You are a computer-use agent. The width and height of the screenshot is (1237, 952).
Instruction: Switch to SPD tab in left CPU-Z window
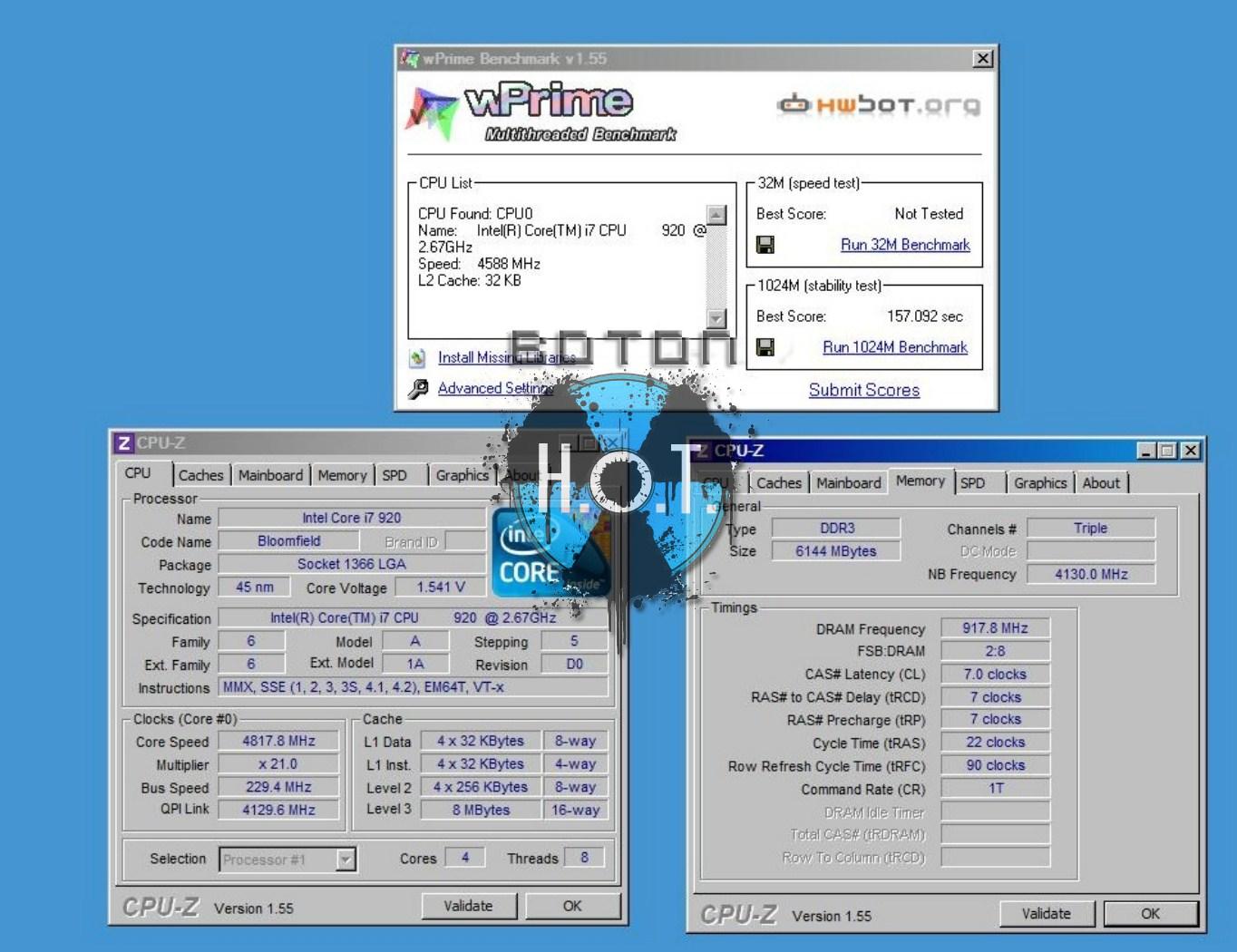pos(394,475)
